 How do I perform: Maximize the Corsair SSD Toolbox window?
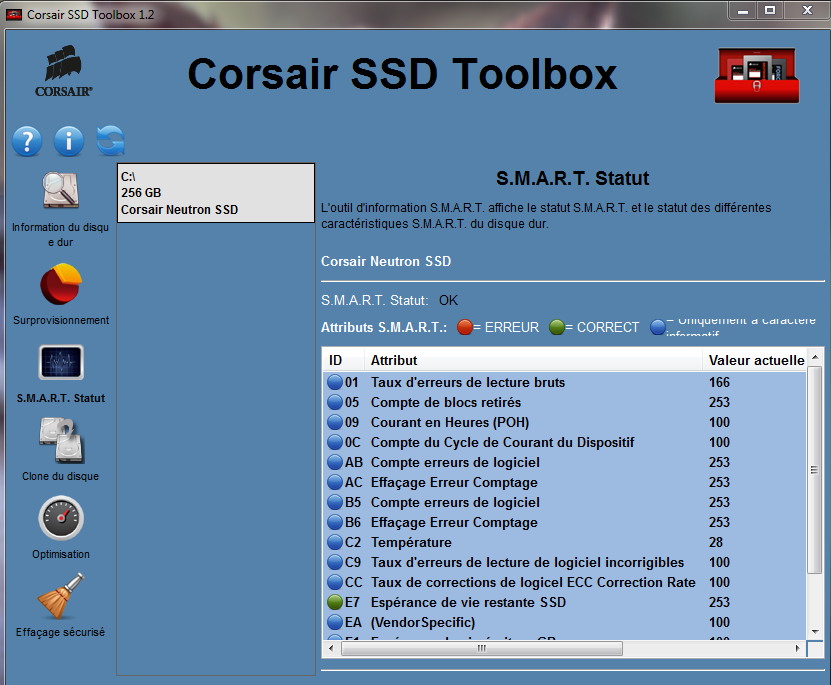[770, 11]
